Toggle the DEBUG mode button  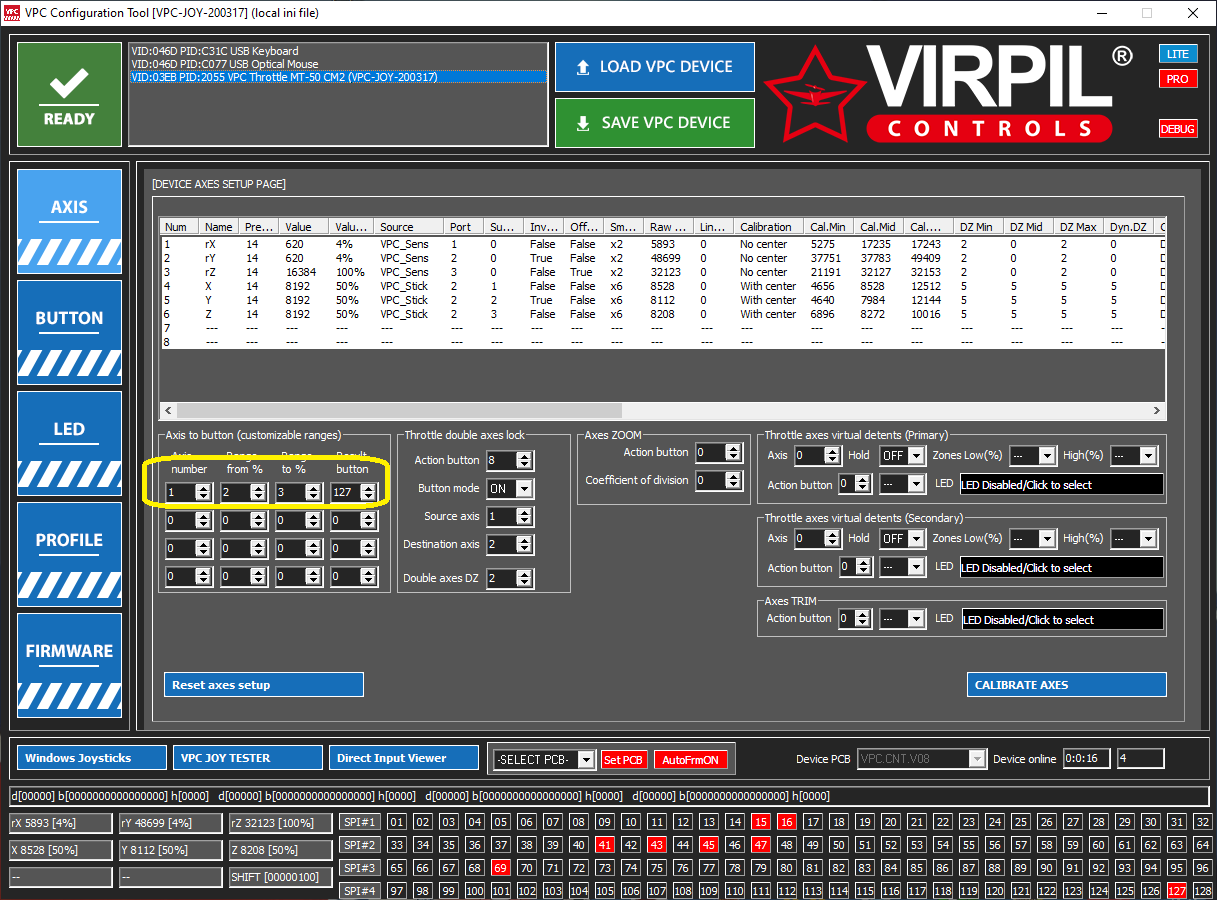click(1178, 128)
